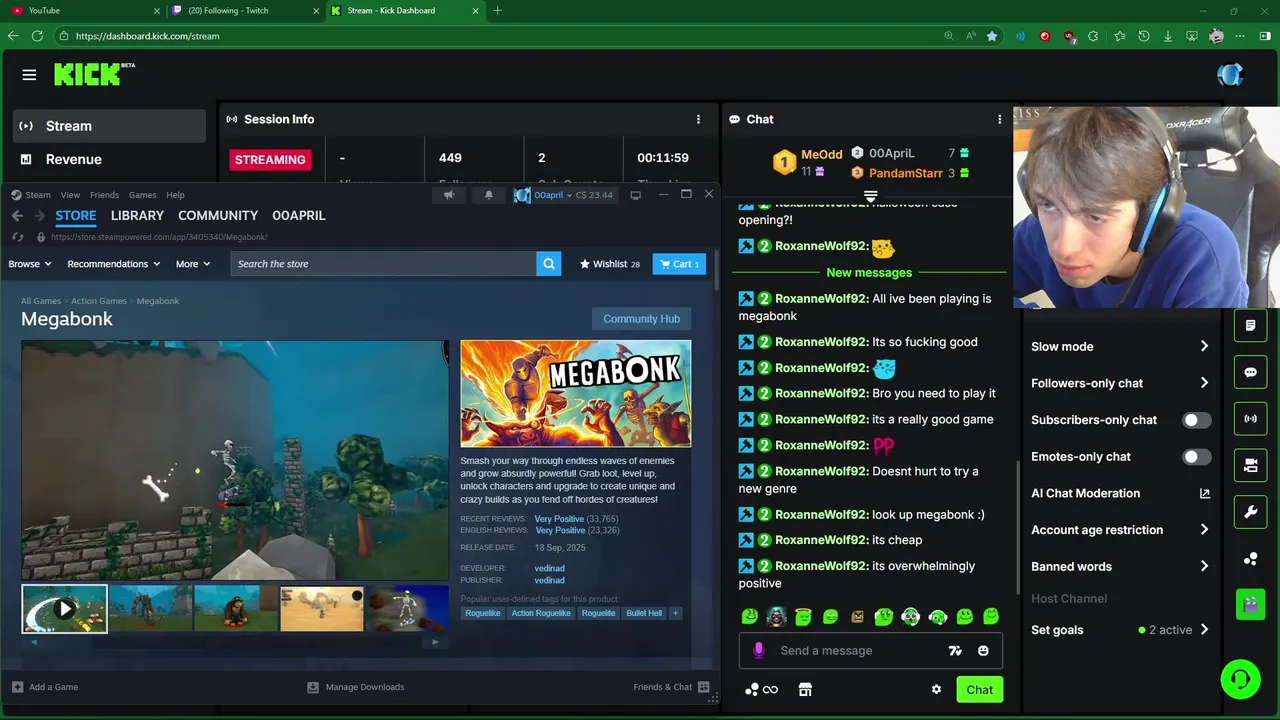
Task: Click Steam Big Picture monitor icon
Action: (x=635, y=195)
